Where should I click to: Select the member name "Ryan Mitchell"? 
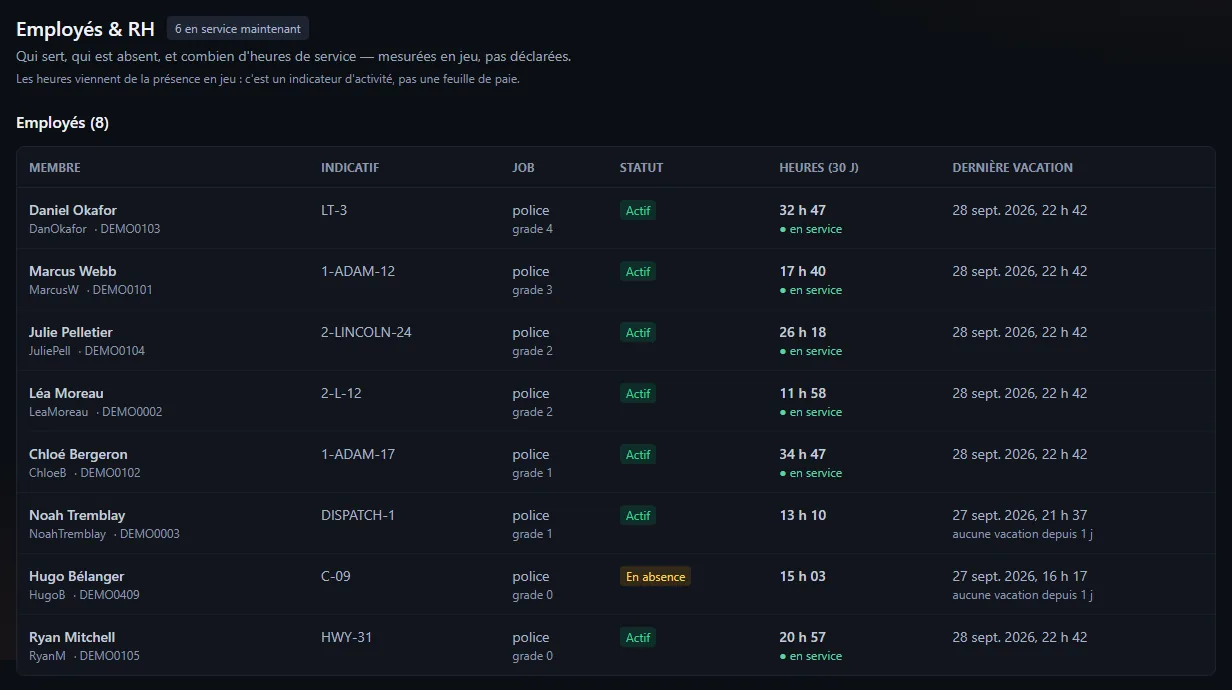pos(72,637)
